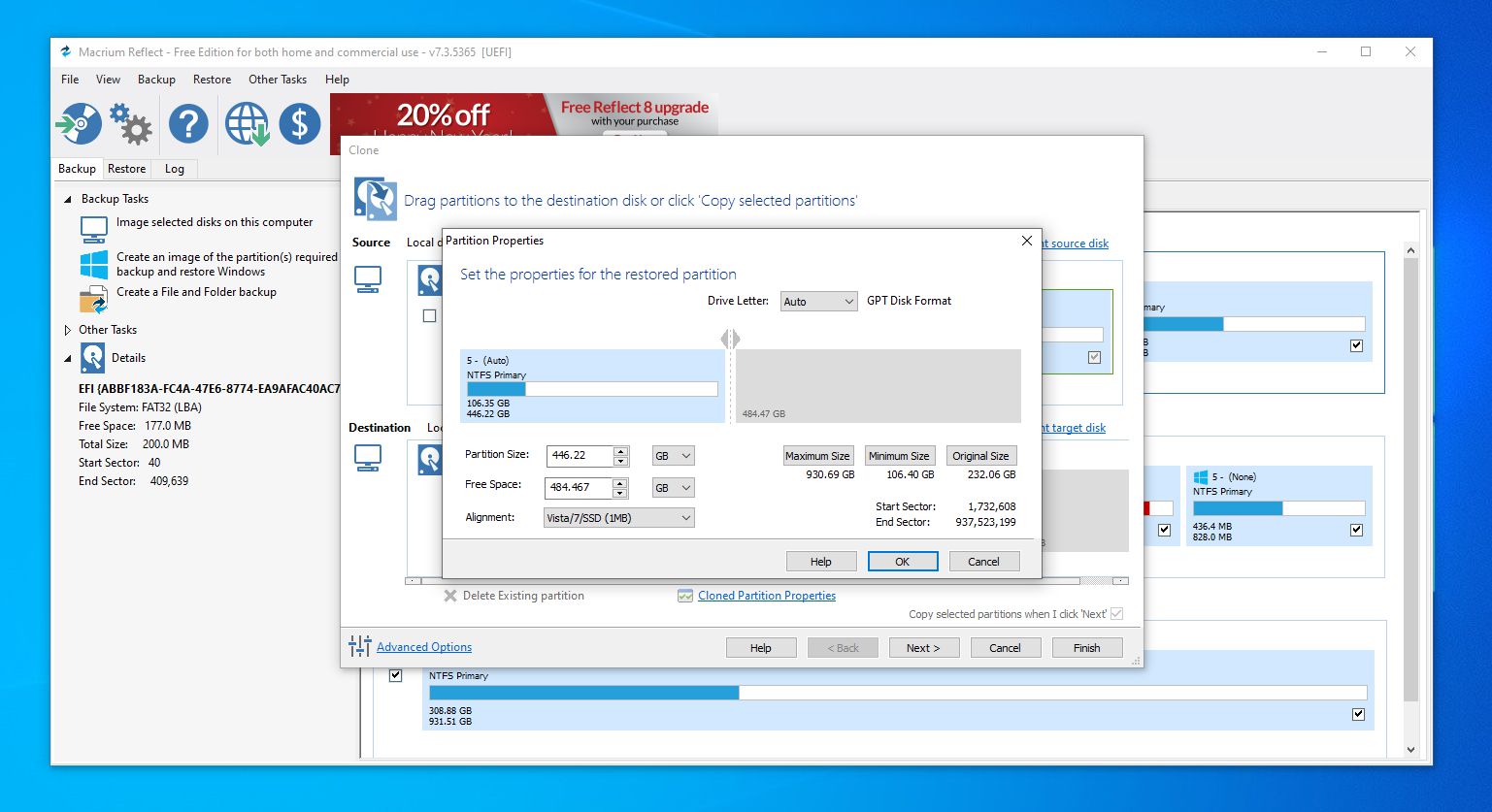Viewport: 1492px width, 812px height.
Task: Open the Free Space GB unit dropdown
Action: (673, 488)
